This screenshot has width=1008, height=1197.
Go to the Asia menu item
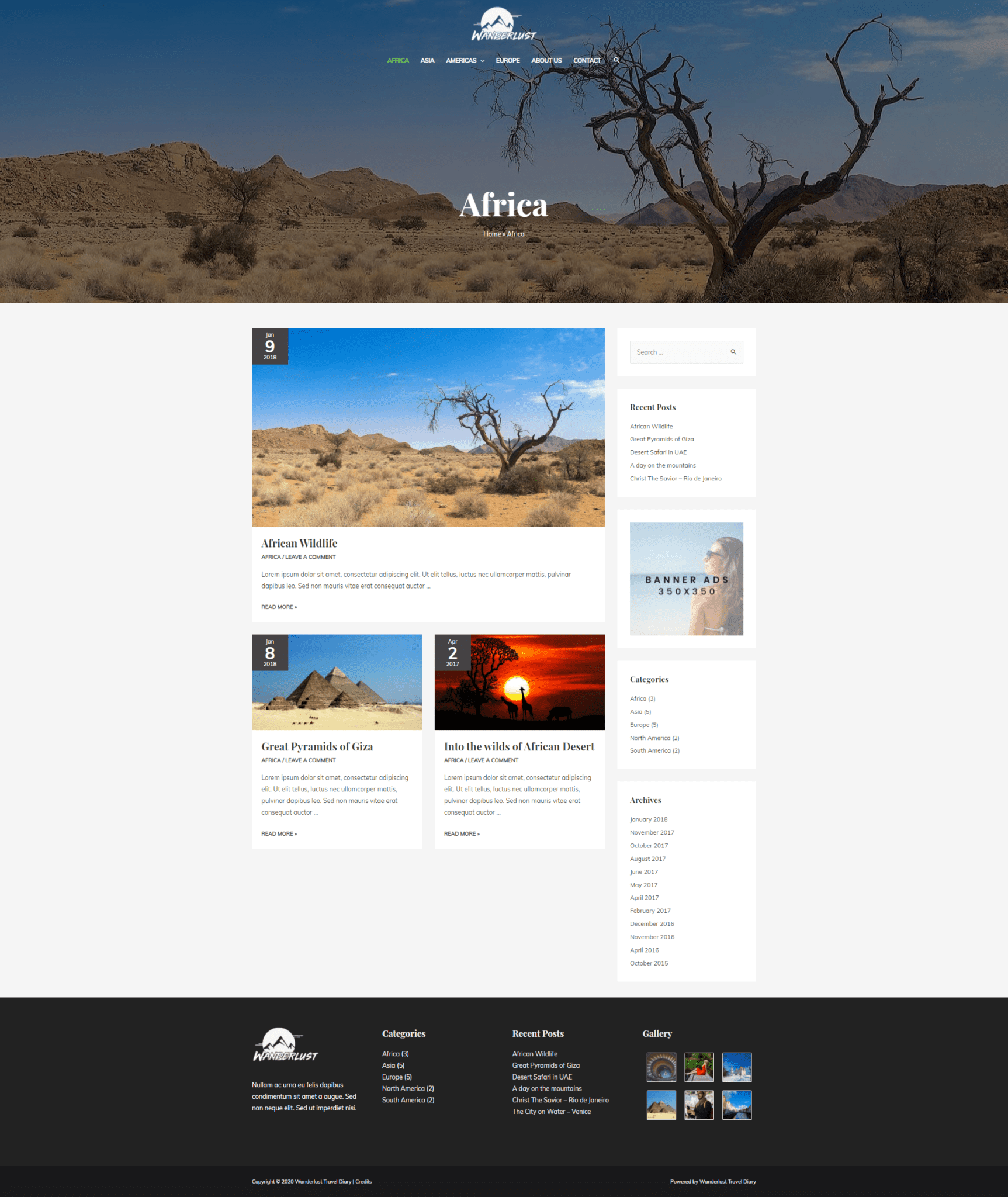(x=427, y=60)
